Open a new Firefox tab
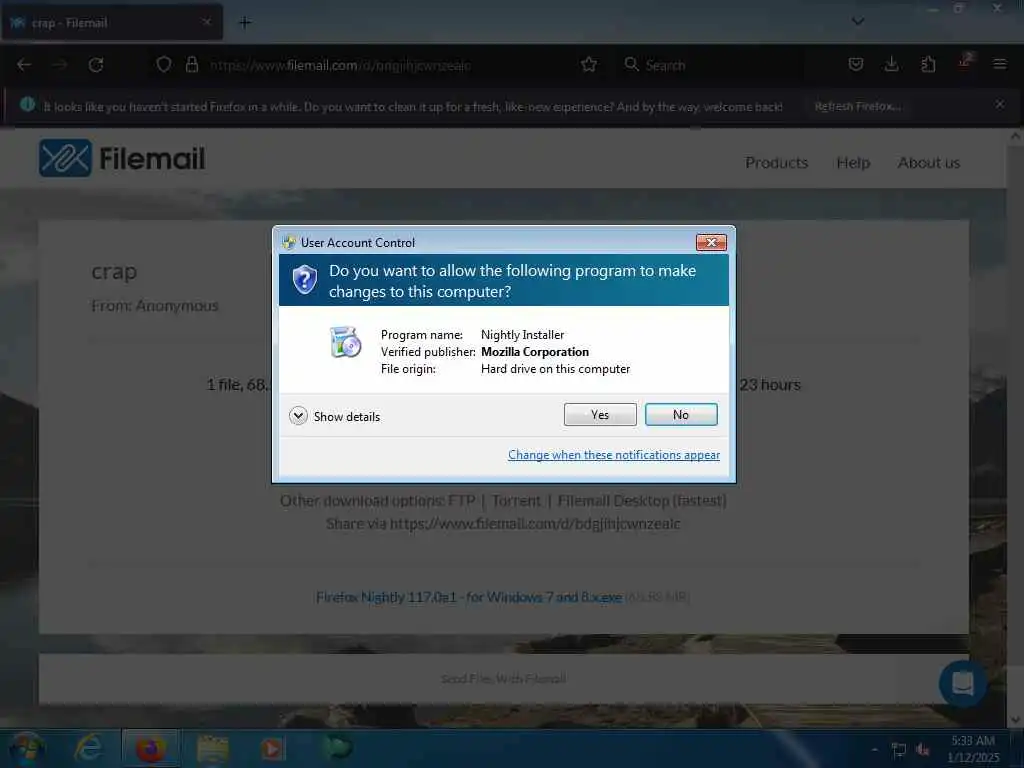This screenshot has width=1024, height=768. [245, 23]
